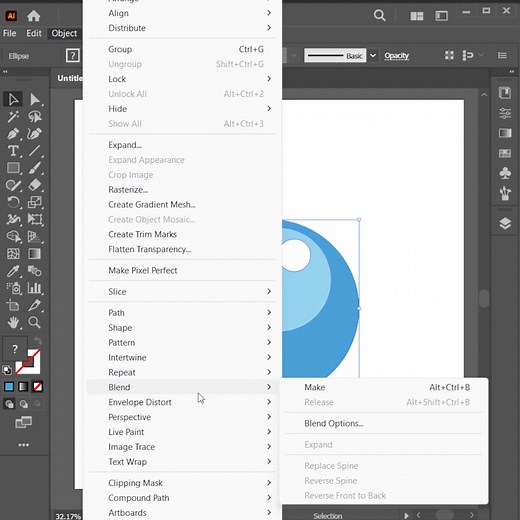Expand the Lock submenu

tap(269, 79)
